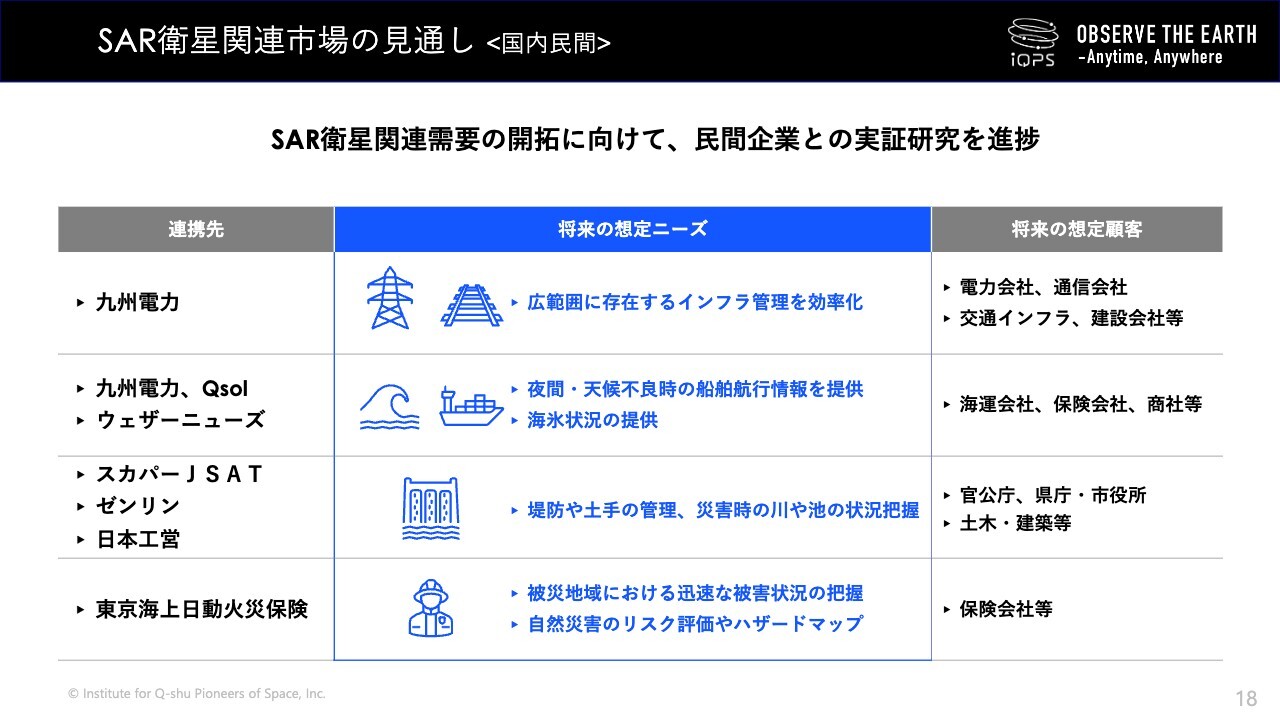Click the 日本工営 partner entry

pyautogui.click(x=137, y=539)
